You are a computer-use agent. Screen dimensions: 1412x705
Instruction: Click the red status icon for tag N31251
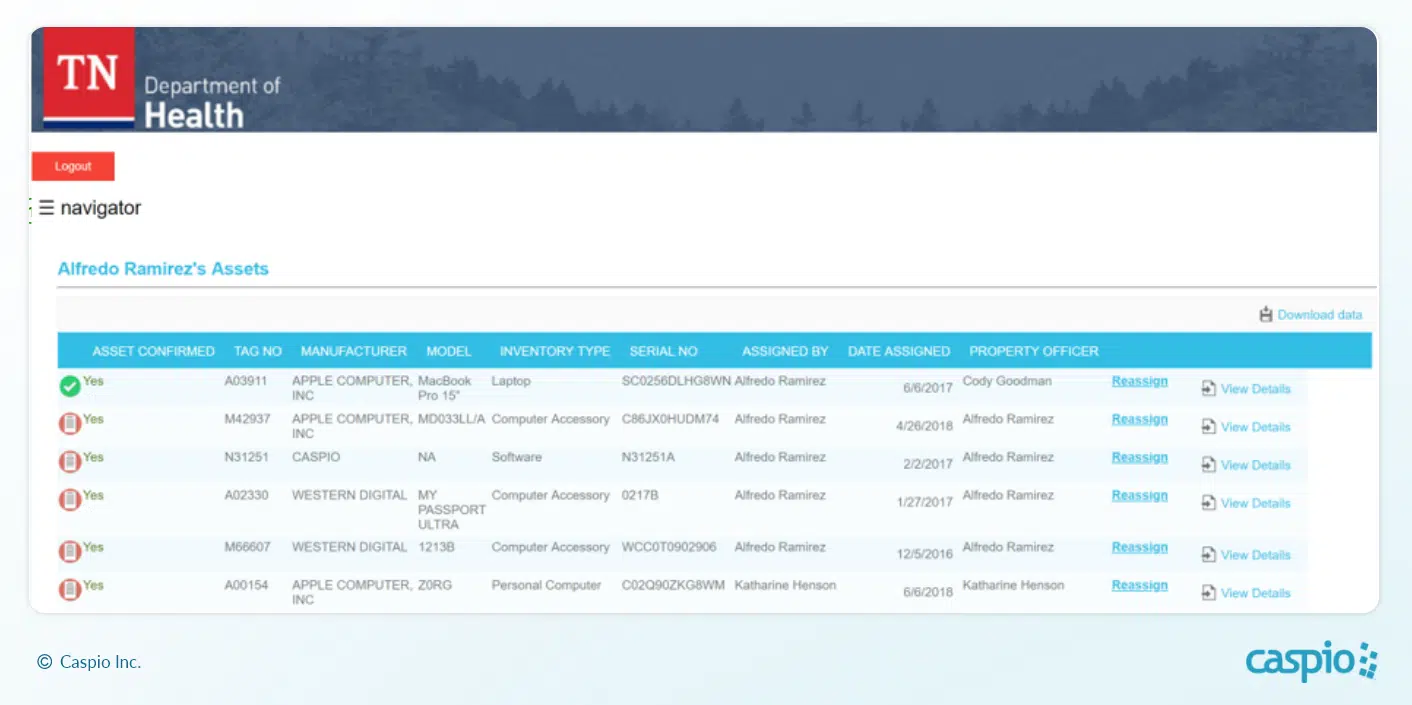pyautogui.click(x=70, y=462)
